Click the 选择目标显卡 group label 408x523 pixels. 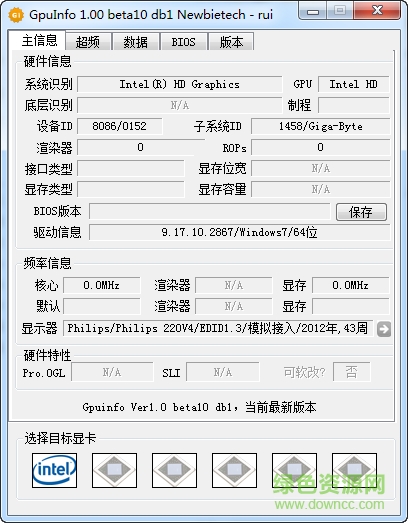60,438
